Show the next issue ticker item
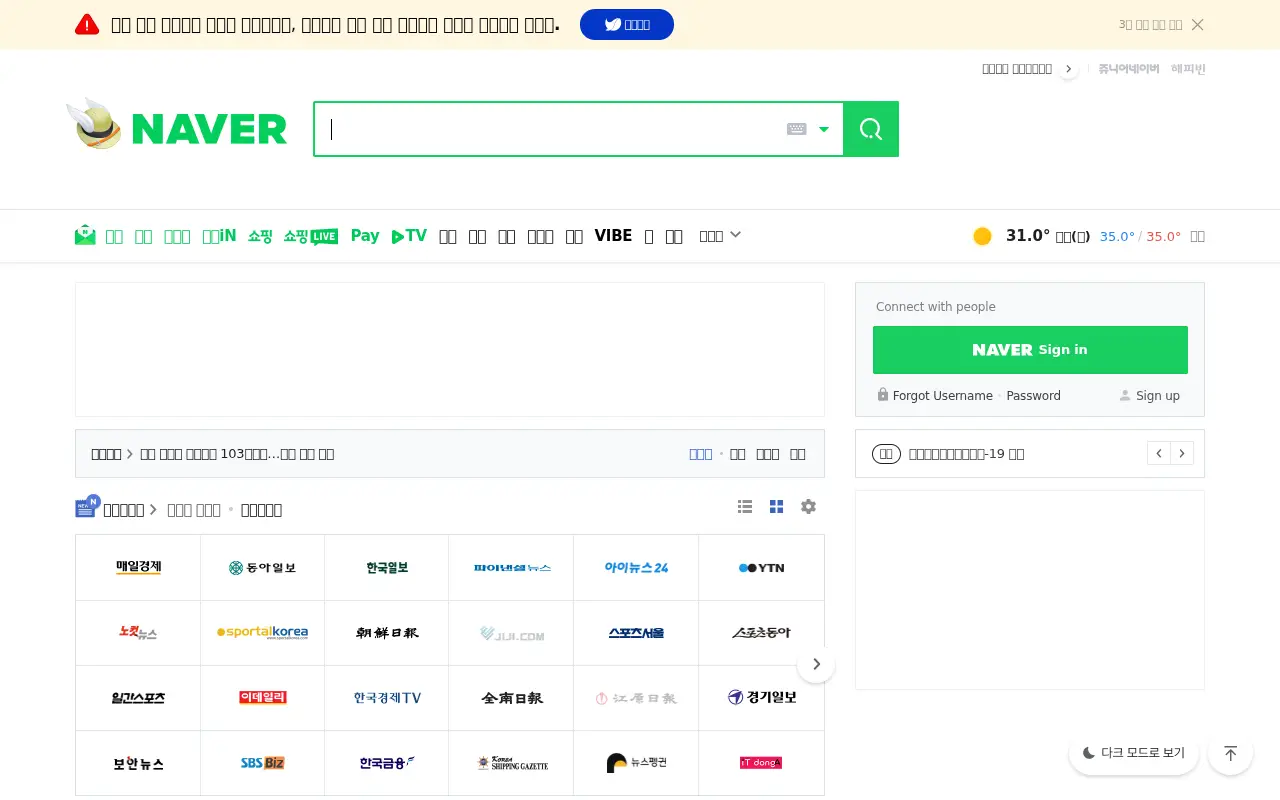The image size is (1280, 800). pos(1182,454)
